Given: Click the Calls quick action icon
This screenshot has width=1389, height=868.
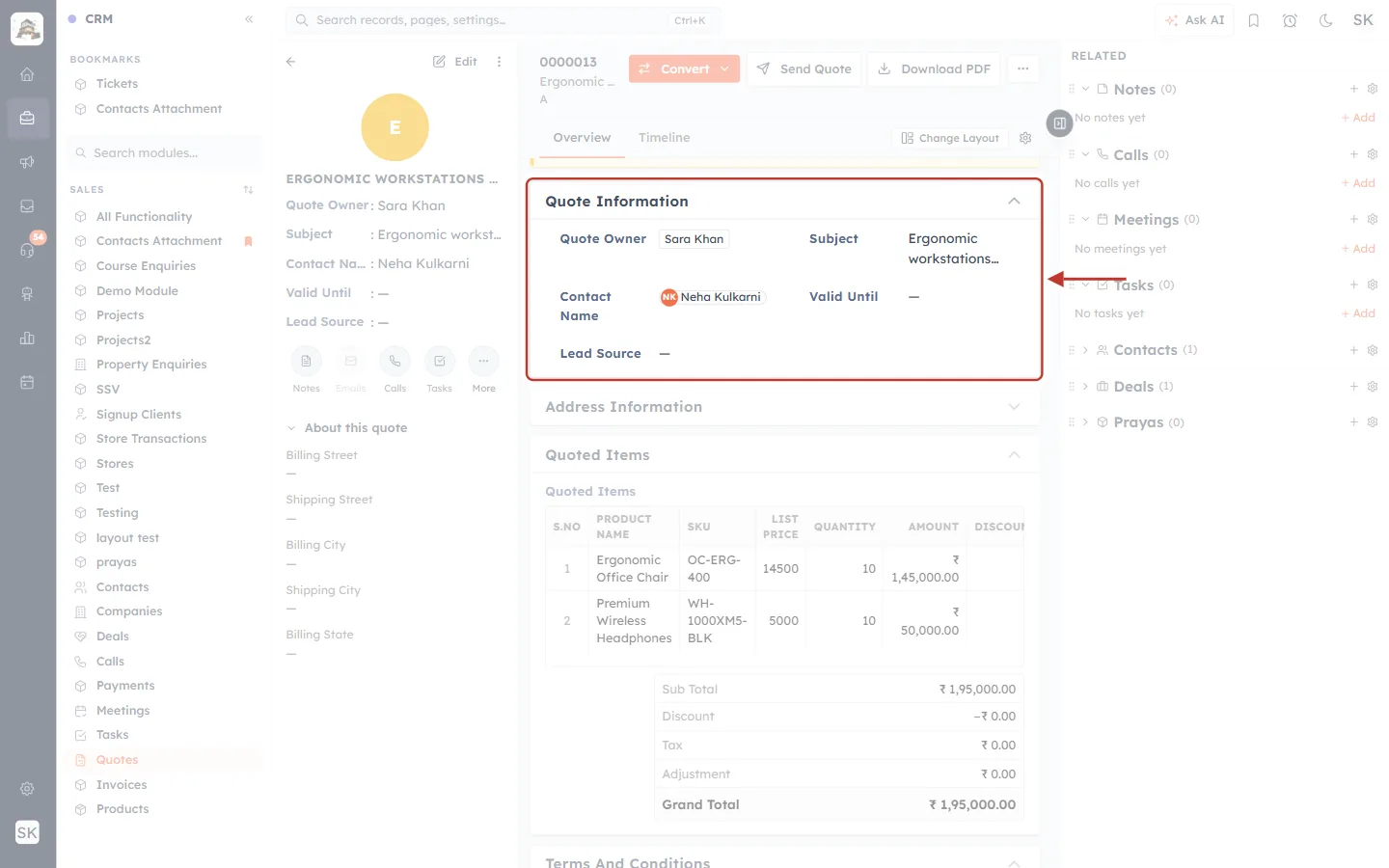Looking at the screenshot, I should [x=395, y=362].
